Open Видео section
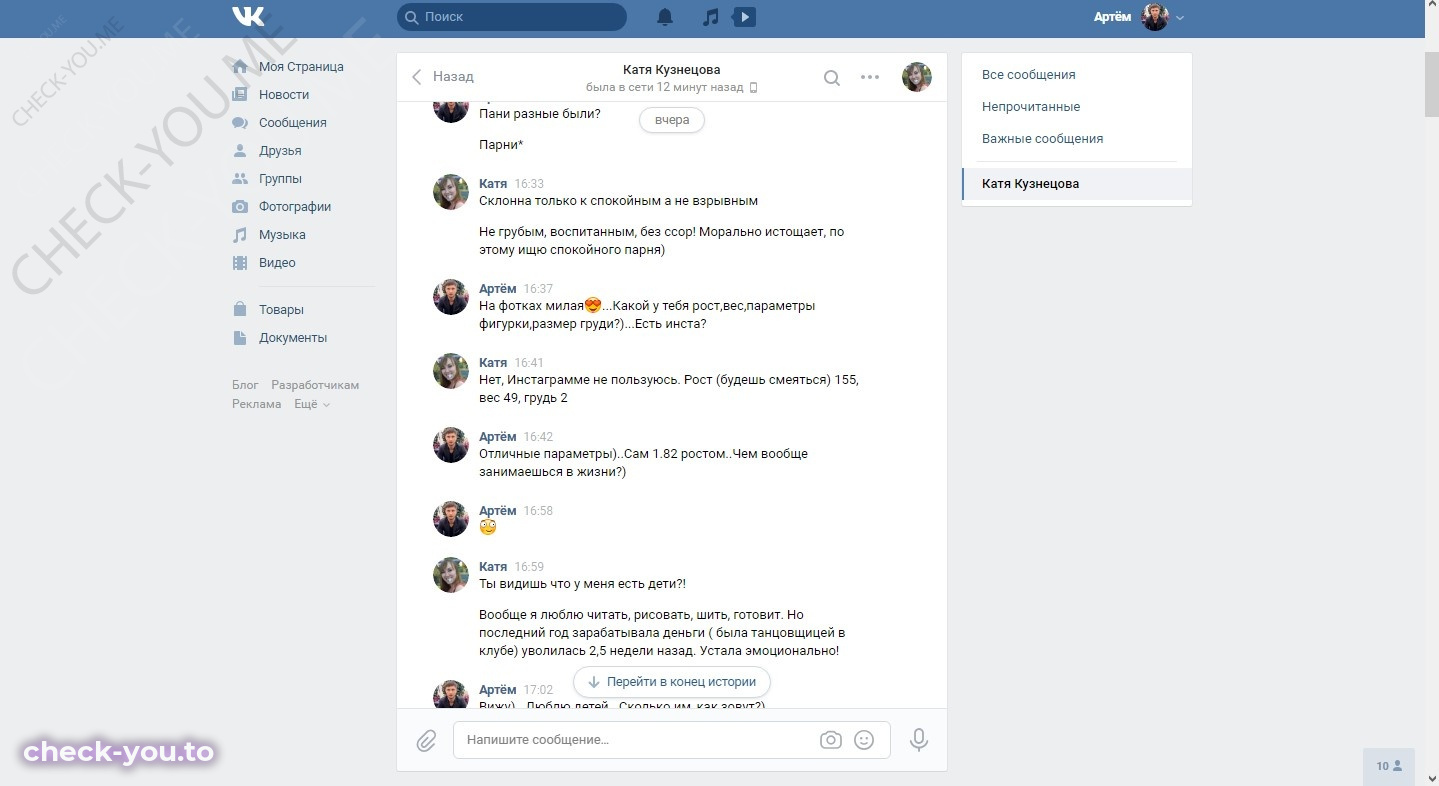Viewport: 1439px width, 786px height. pyautogui.click(x=277, y=263)
